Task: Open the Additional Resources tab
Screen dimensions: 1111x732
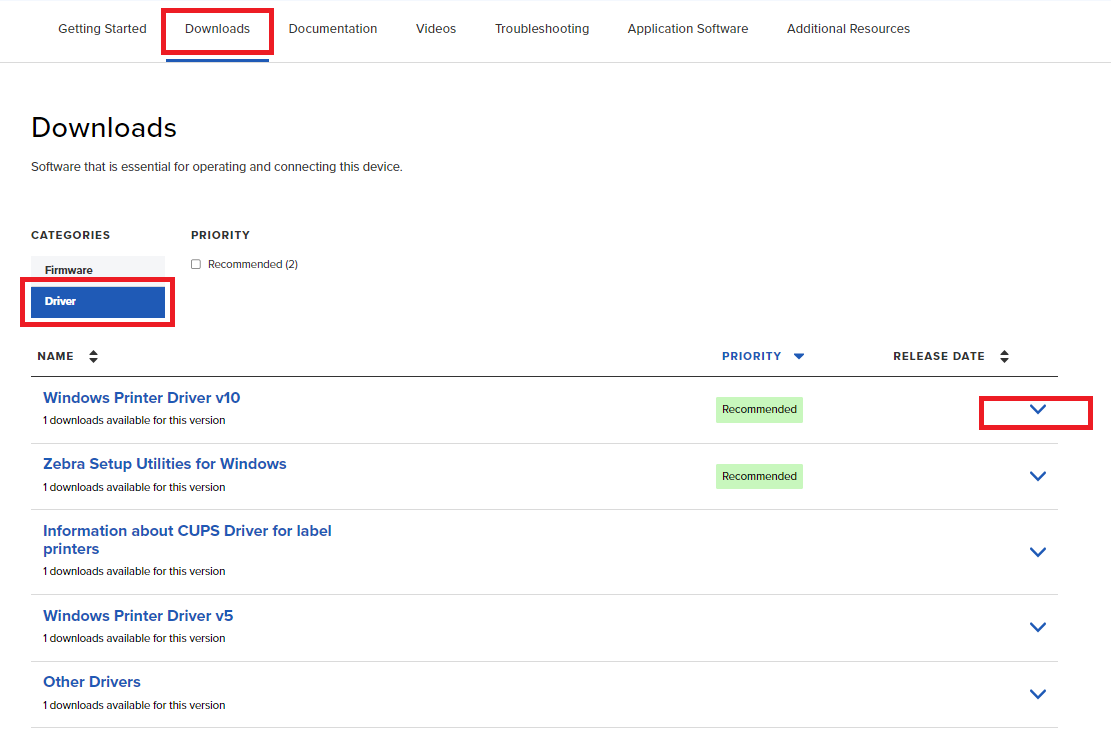Action: pyautogui.click(x=848, y=29)
